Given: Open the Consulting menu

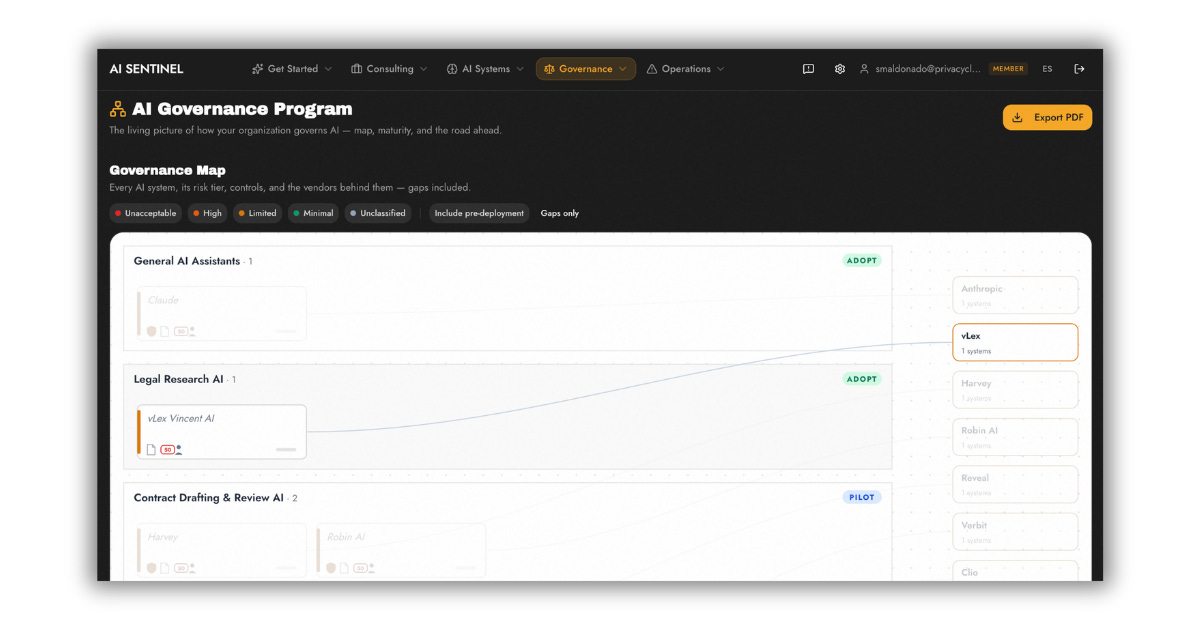Looking at the screenshot, I should pyautogui.click(x=389, y=69).
